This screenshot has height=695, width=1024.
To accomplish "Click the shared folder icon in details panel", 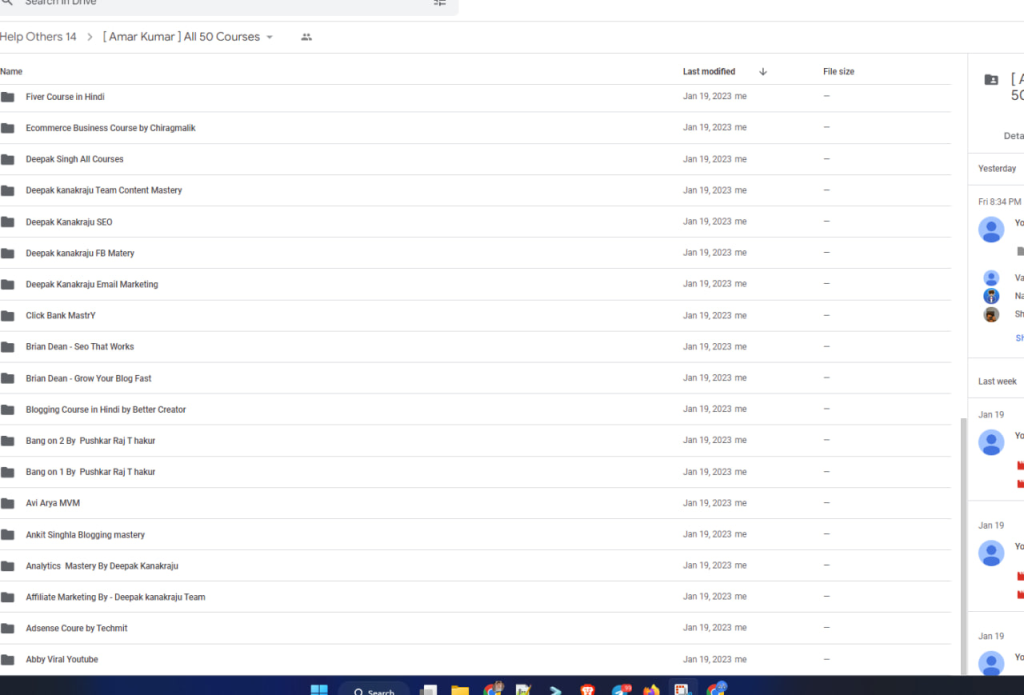I will pyautogui.click(x=991, y=79).
